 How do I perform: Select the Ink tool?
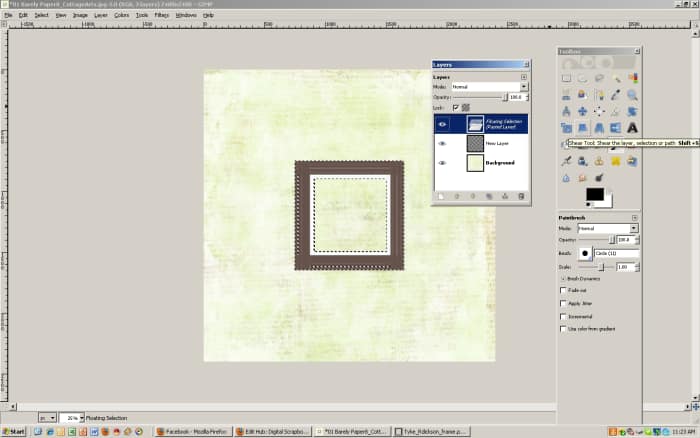pos(583,161)
